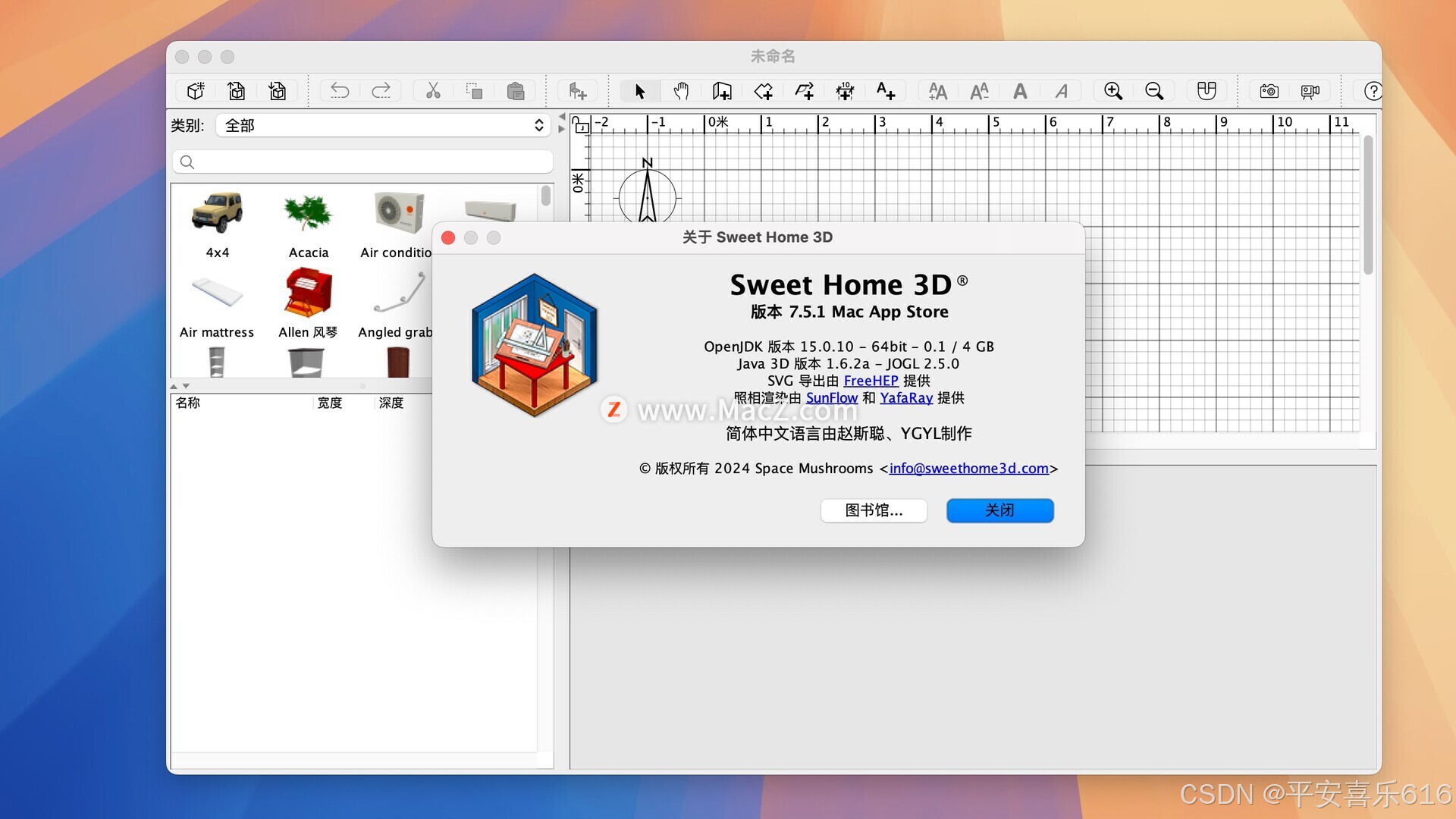
Task: Click the furniture search field
Action: (362, 162)
